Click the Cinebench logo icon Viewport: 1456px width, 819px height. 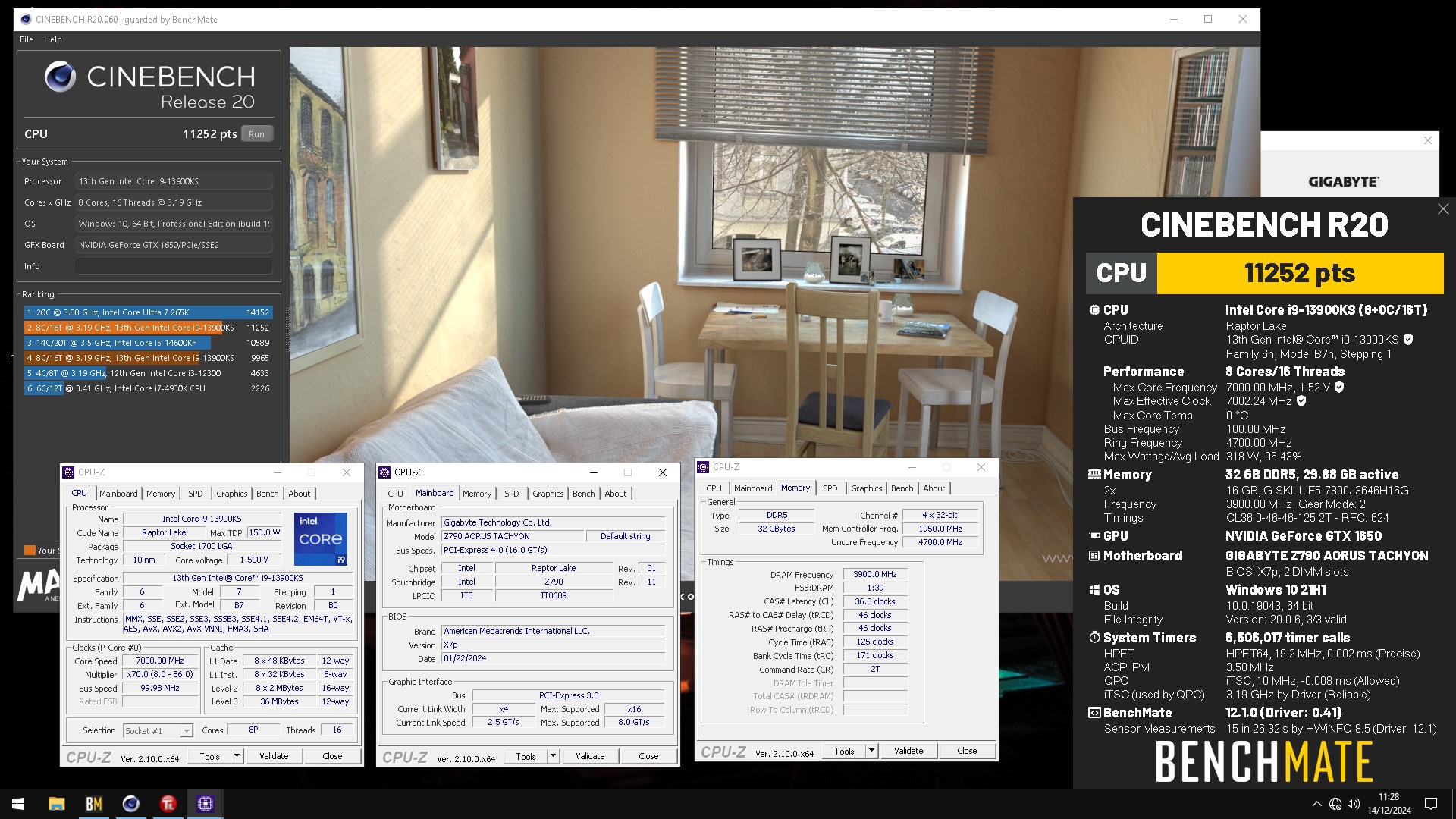60,77
